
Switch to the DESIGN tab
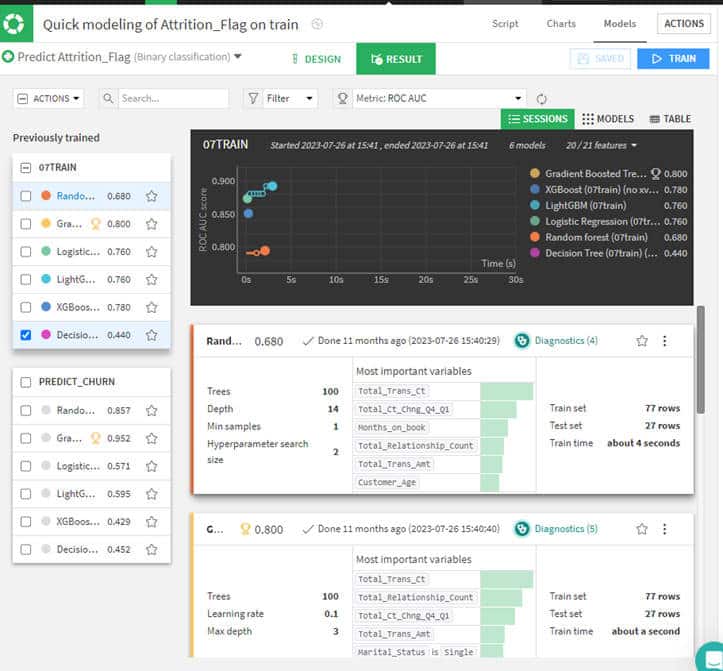[316, 59]
